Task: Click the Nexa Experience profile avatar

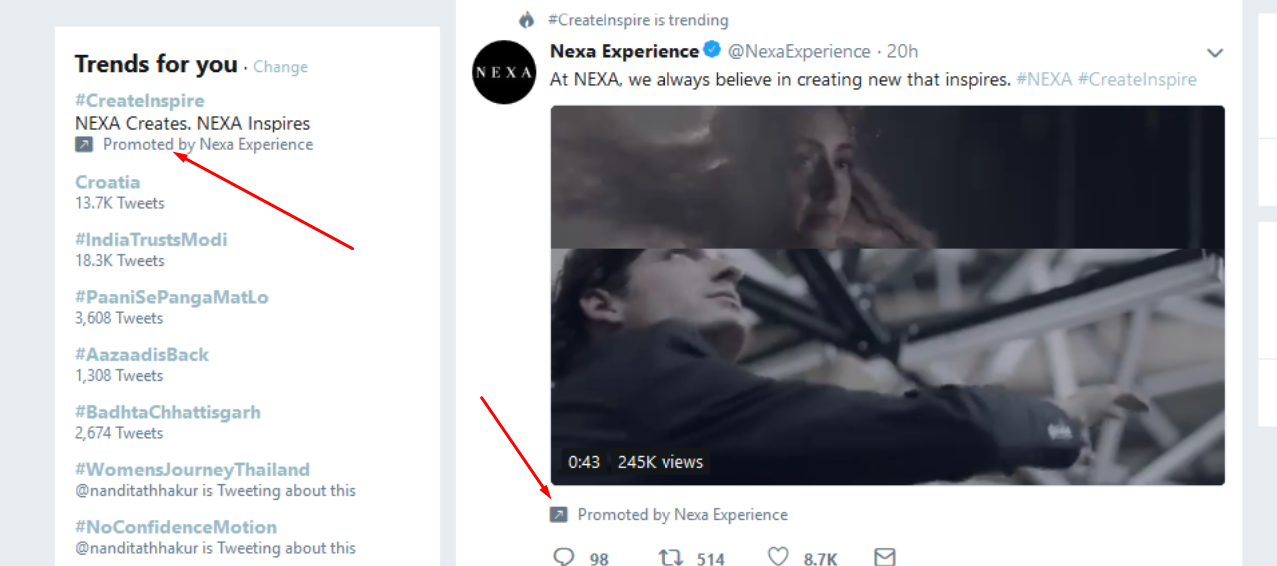Action: click(x=504, y=72)
